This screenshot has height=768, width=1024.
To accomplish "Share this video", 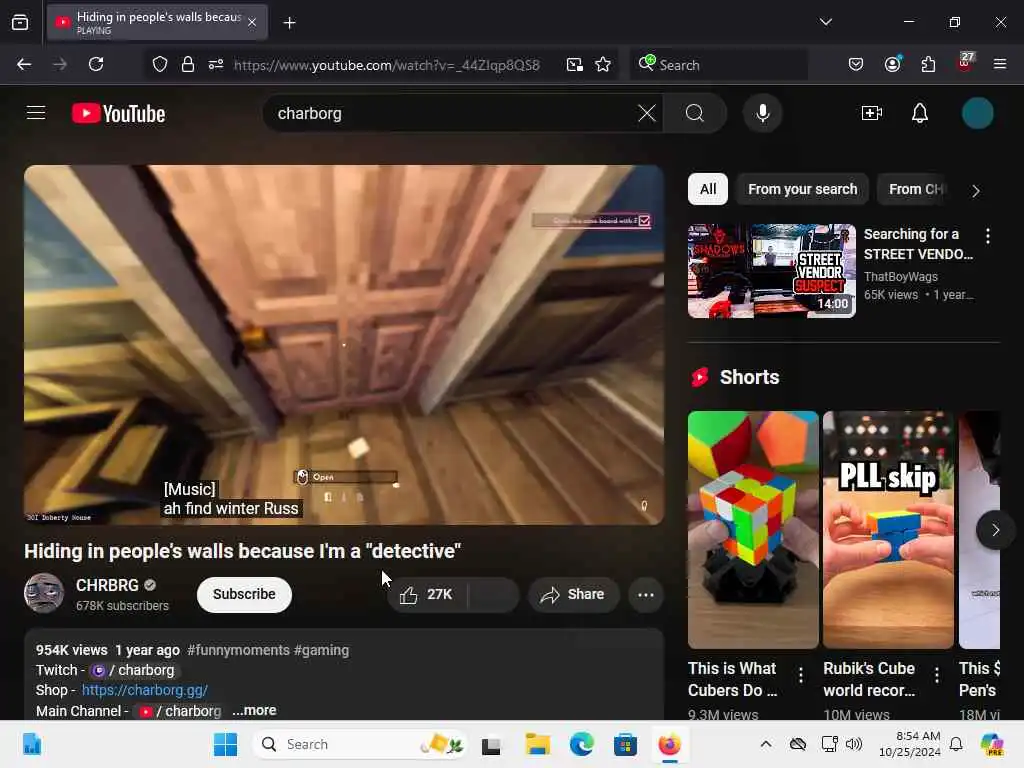I will 573,594.
